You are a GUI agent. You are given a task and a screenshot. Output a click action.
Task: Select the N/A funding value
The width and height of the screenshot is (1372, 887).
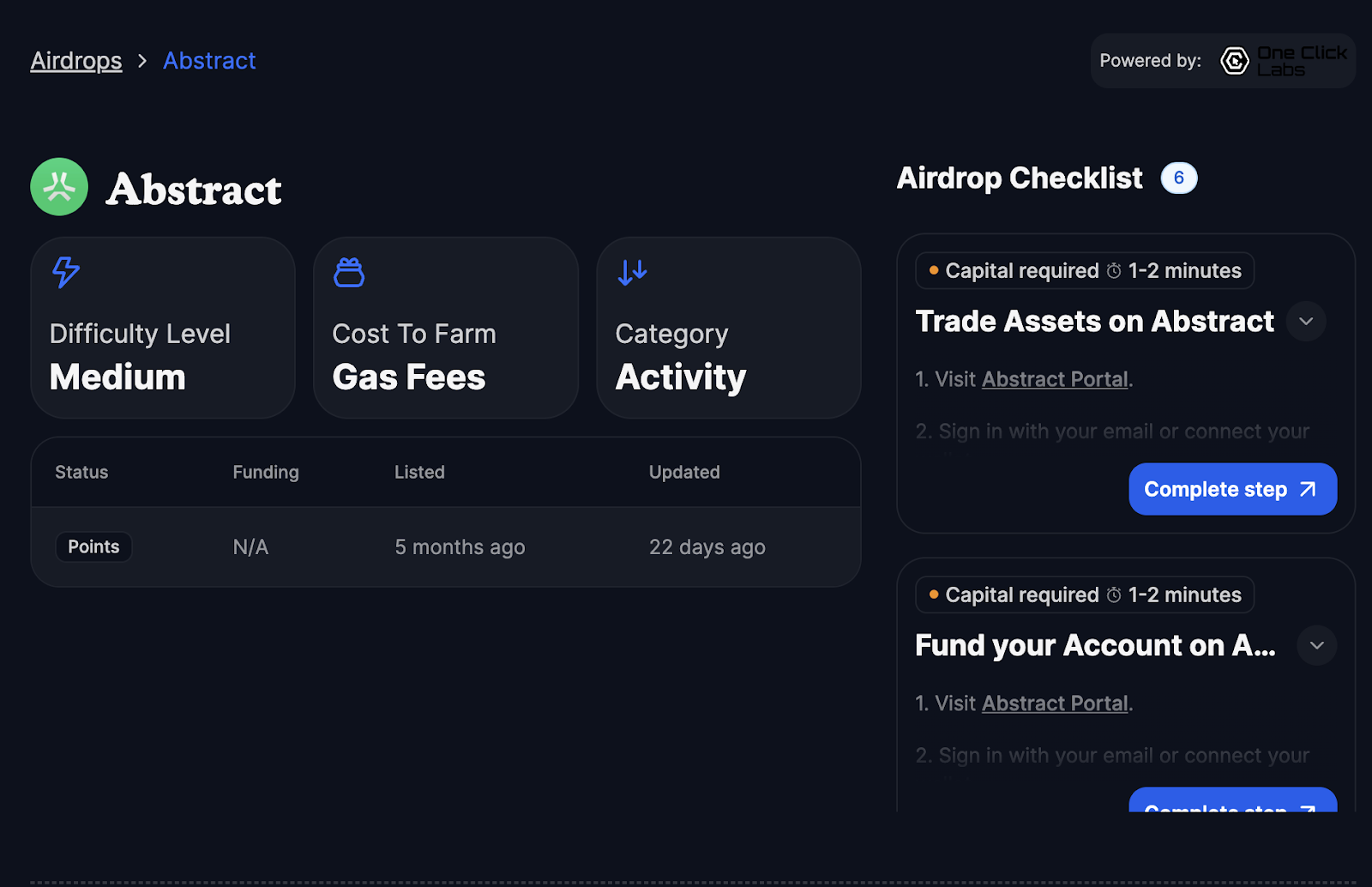[250, 547]
